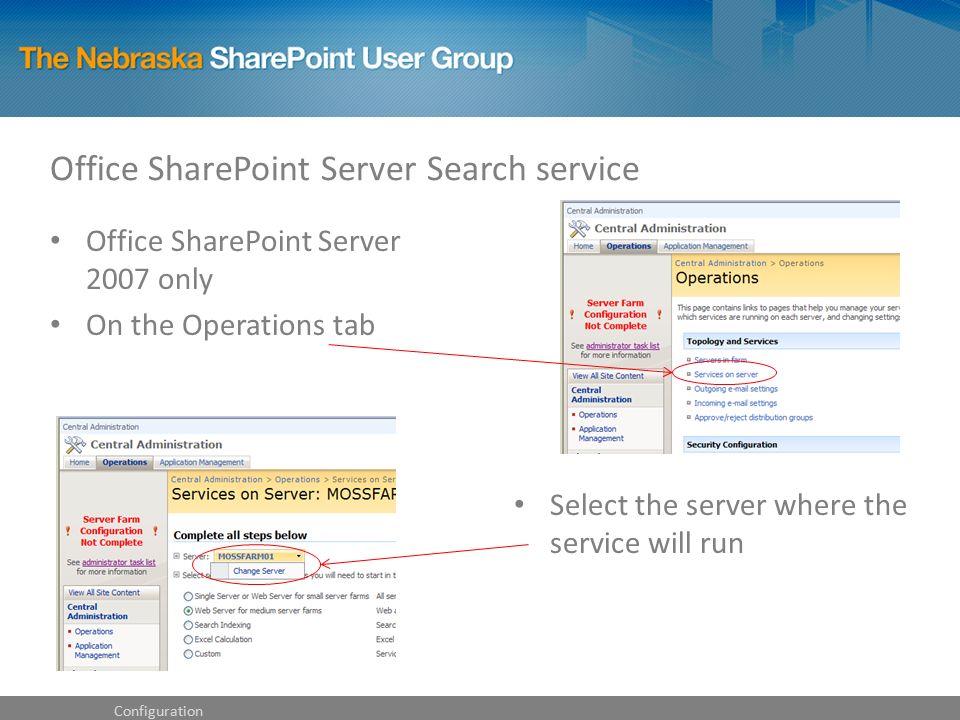Viewport: 960px width, 720px height.
Task: Click the Operations page title in the yellow banner
Action: (x=717, y=278)
